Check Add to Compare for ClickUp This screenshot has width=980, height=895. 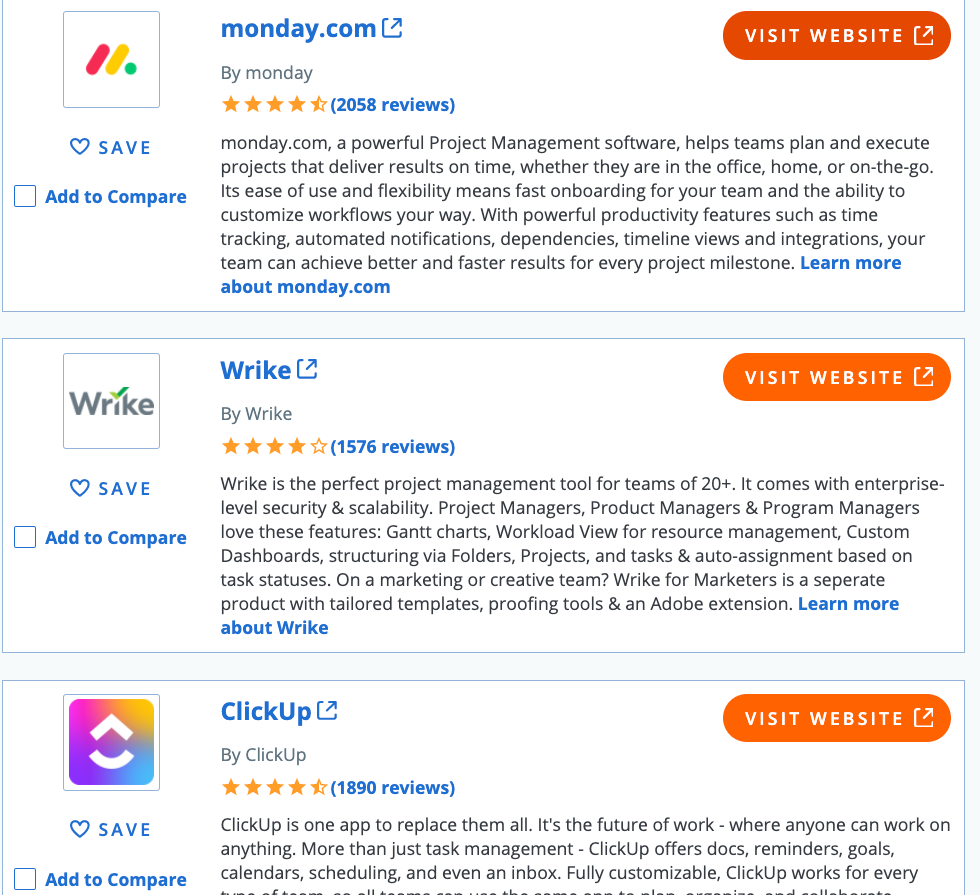pyautogui.click(x=25, y=879)
